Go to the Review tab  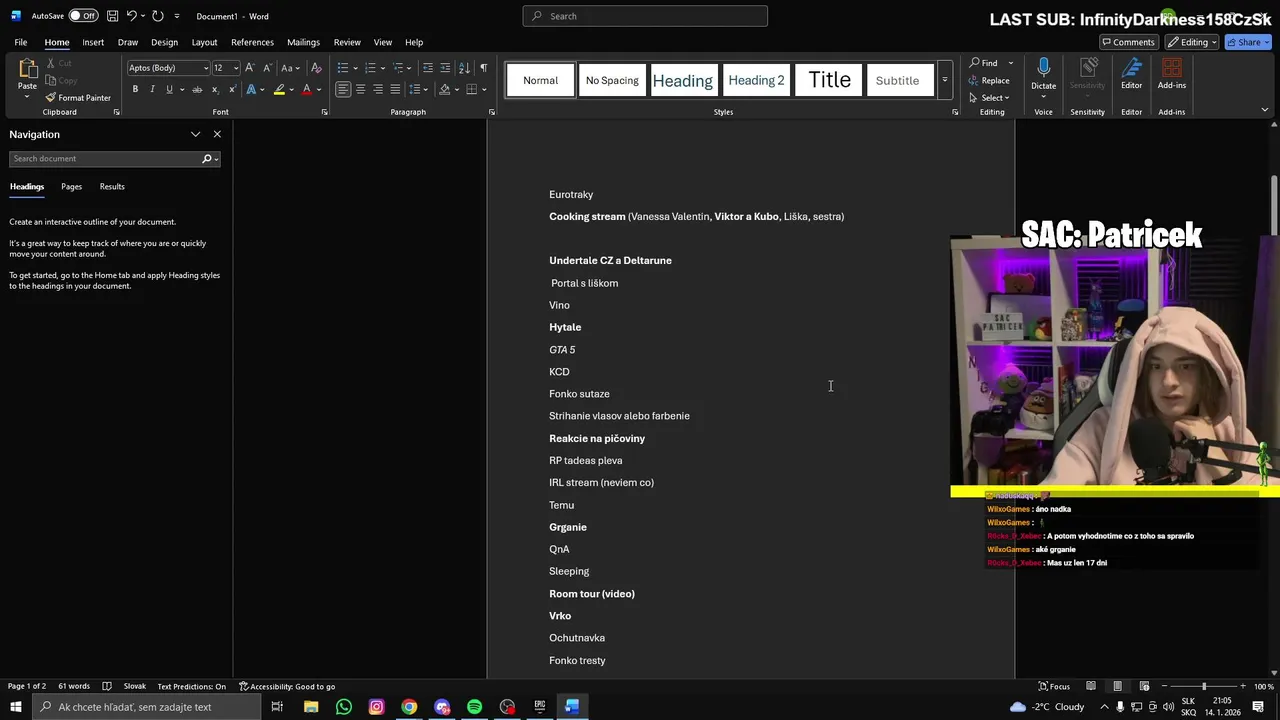347,42
